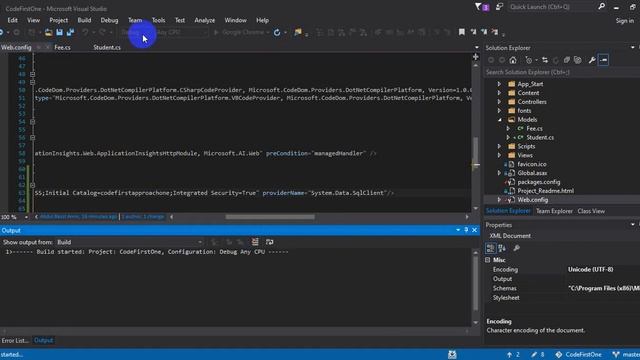Expand Global.asax node
This screenshot has height=360, width=640.
point(499,173)
